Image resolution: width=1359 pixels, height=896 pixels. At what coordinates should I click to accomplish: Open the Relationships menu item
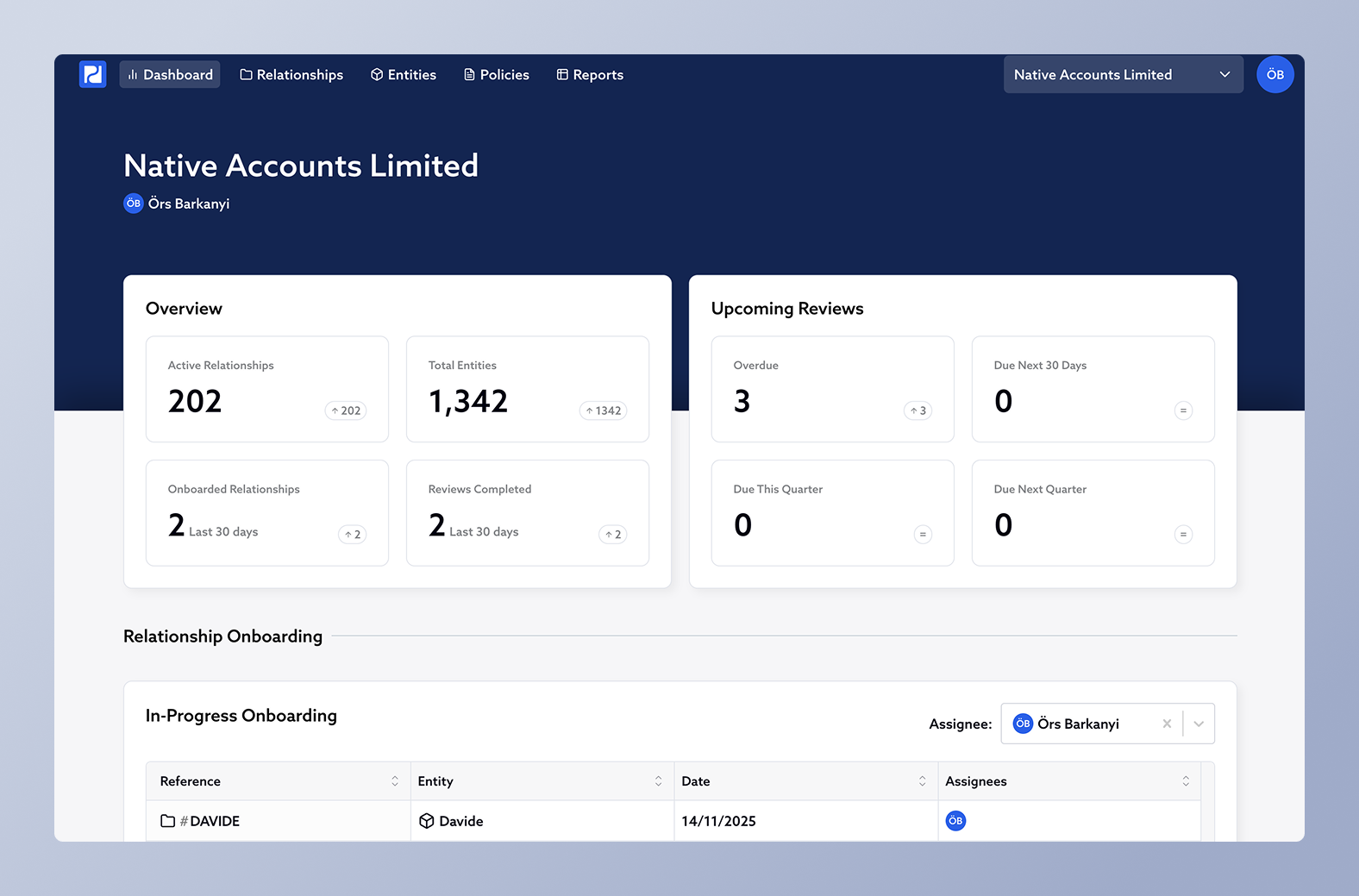[x=291, y=74]
